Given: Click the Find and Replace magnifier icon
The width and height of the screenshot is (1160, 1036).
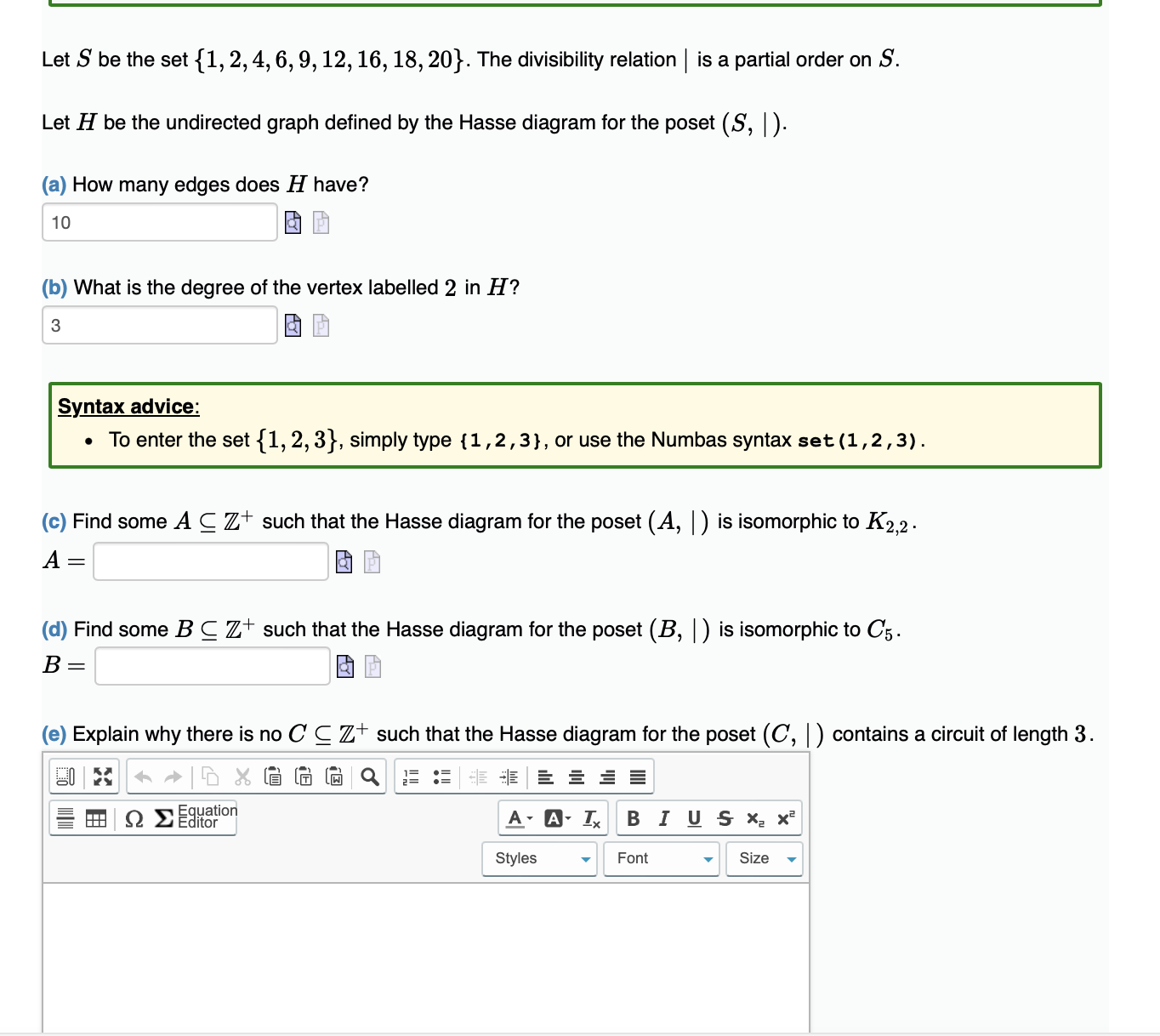Looking at the screenshot, I should click(x=369, y=777).
